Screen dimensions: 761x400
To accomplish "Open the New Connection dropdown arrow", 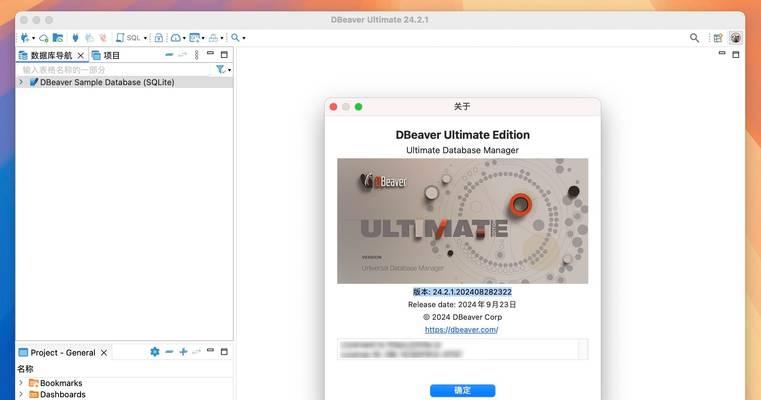I will pyautogui.click(x=33, y=38).
